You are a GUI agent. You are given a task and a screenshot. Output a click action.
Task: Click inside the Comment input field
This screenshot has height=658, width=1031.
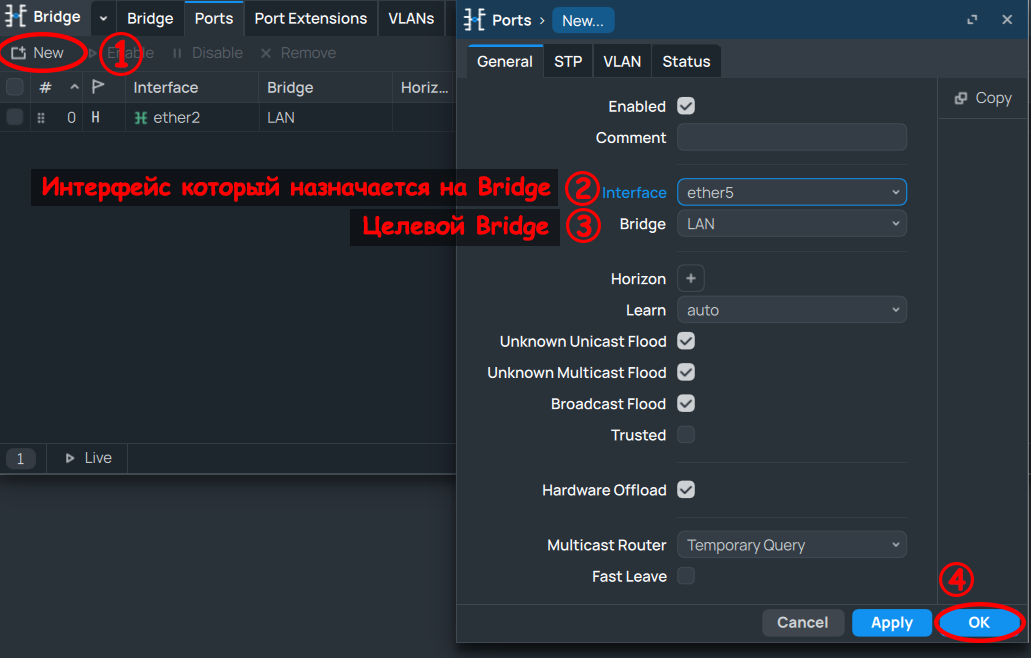(x=791, y=136)
